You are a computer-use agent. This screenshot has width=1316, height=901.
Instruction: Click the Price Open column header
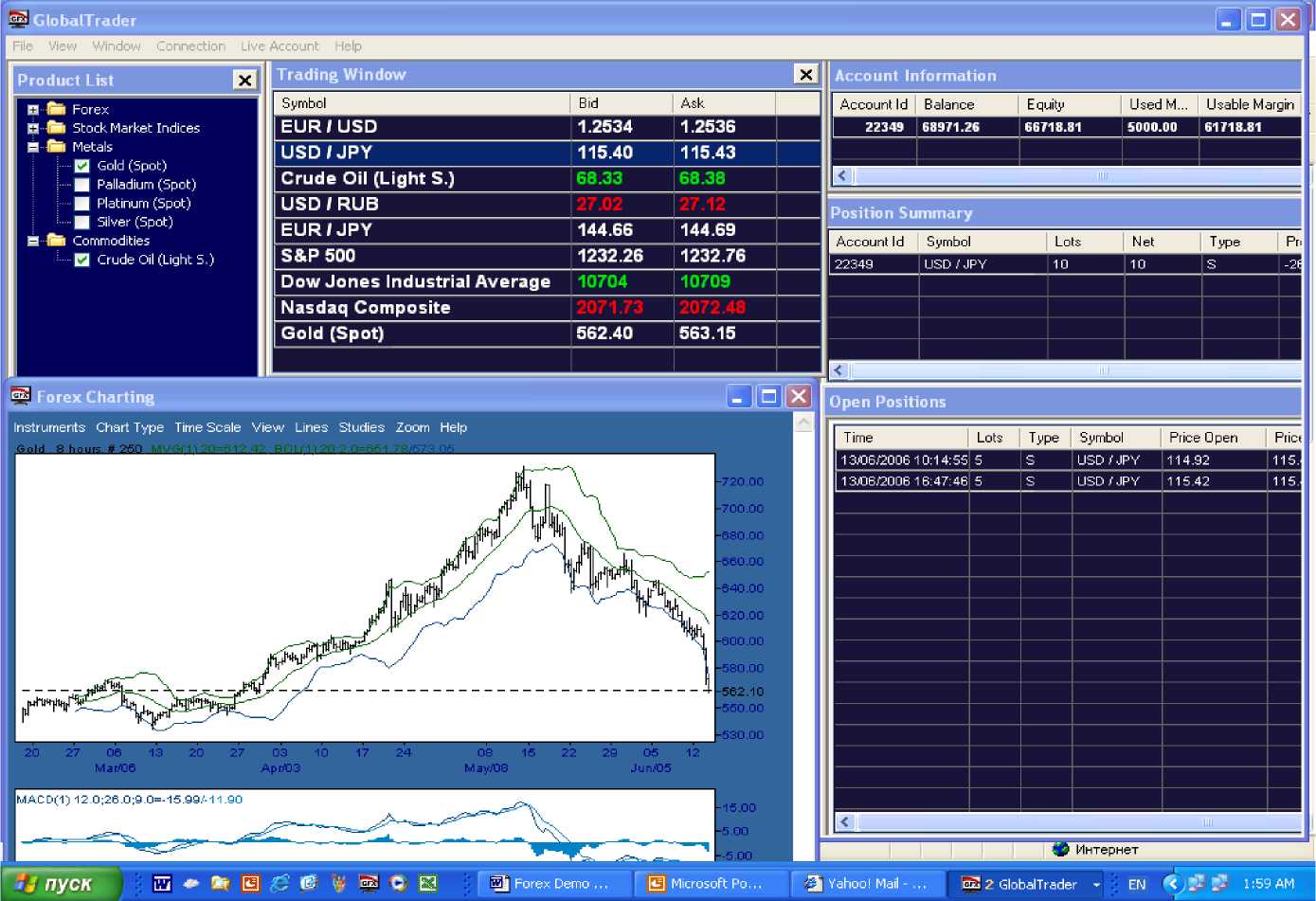(1214, 437)
